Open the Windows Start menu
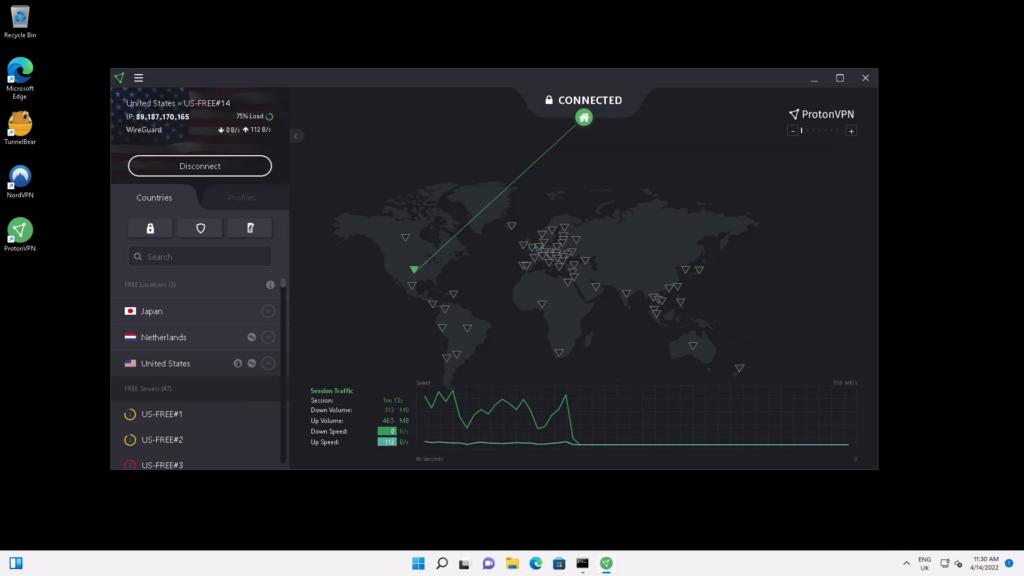 (419, 563)
